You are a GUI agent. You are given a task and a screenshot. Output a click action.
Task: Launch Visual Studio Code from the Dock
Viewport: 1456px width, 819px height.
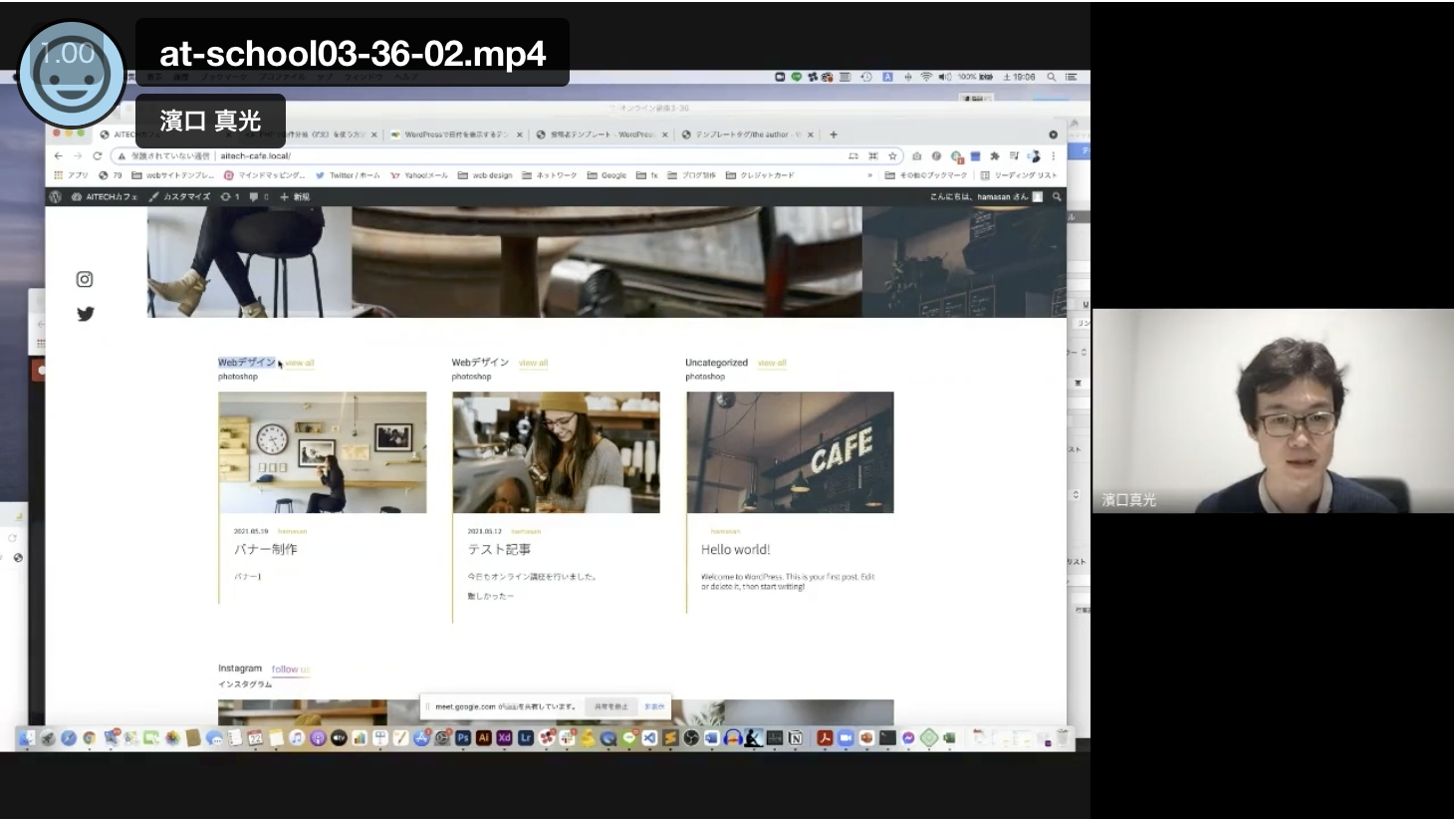(649, 738)
